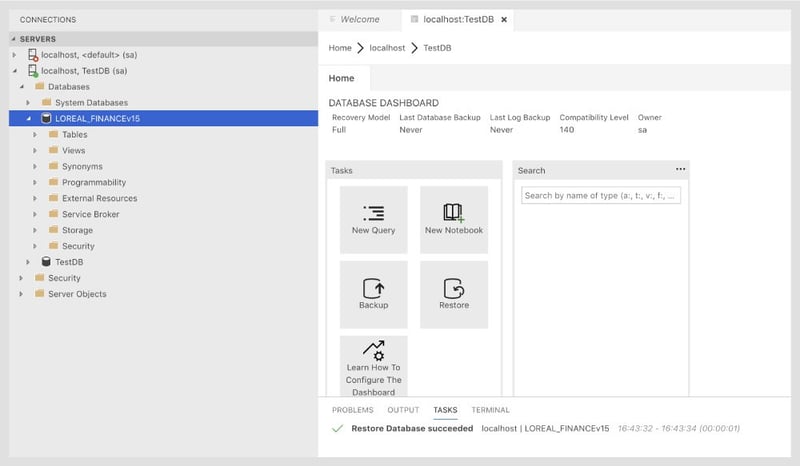The height and width of the screenshot is (466, 800).
Task: Click the CONNECTIONS panel header
Action: (48, 19)
